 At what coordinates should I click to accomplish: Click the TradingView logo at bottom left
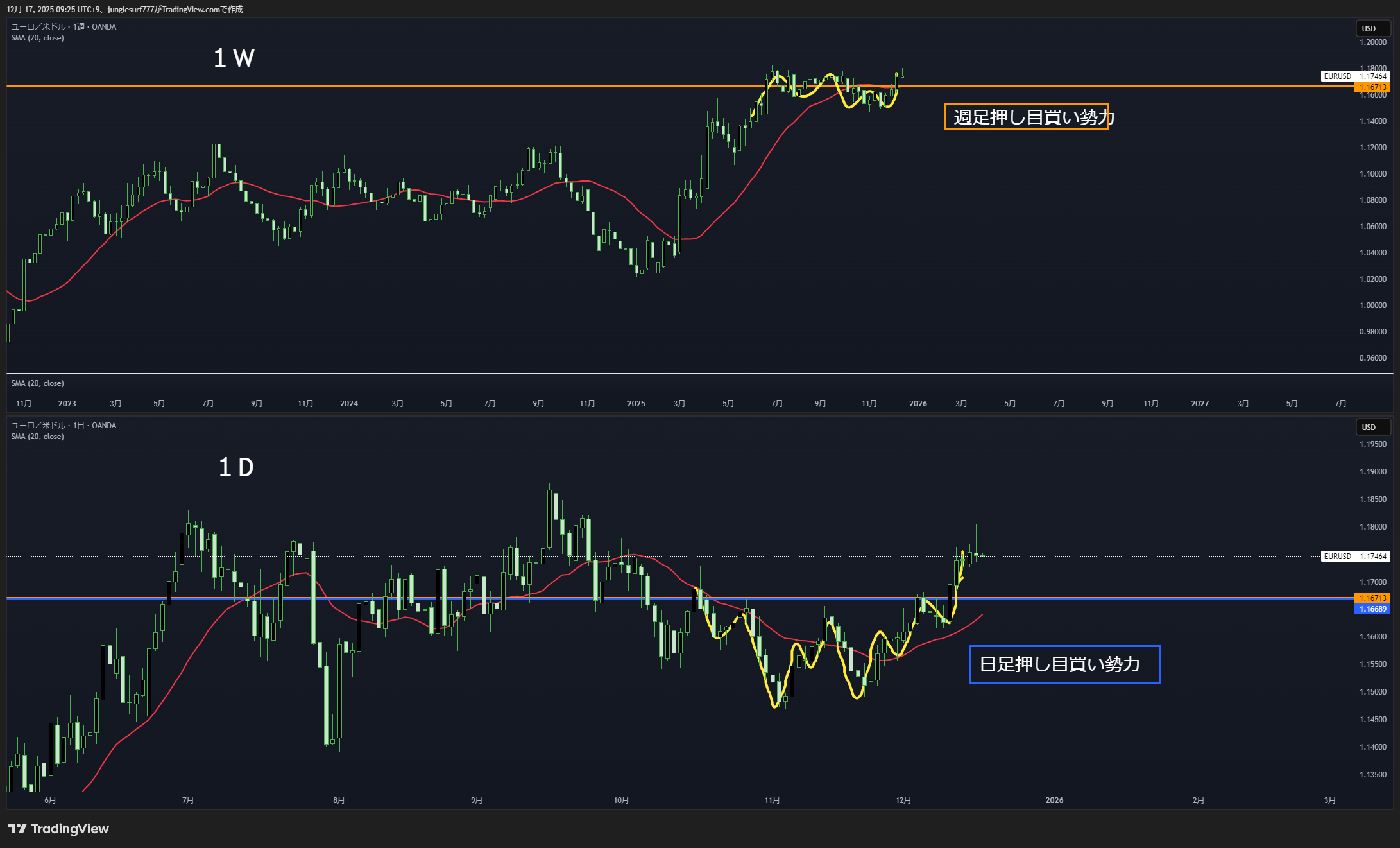[58, 829]
